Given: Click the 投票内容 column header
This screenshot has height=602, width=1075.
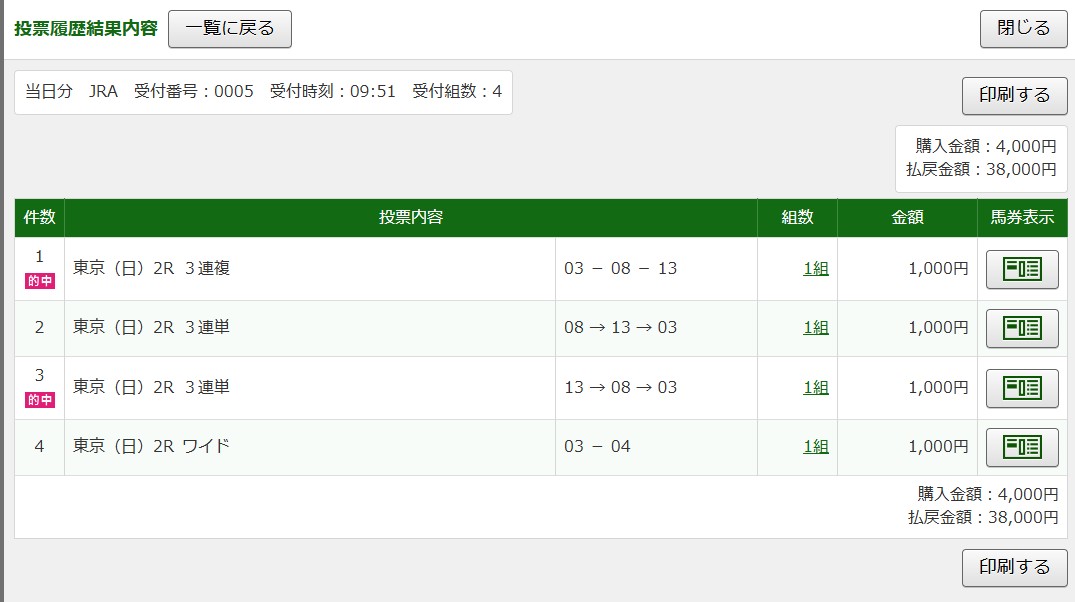Looking at the screenshot, I should (410, 217).
